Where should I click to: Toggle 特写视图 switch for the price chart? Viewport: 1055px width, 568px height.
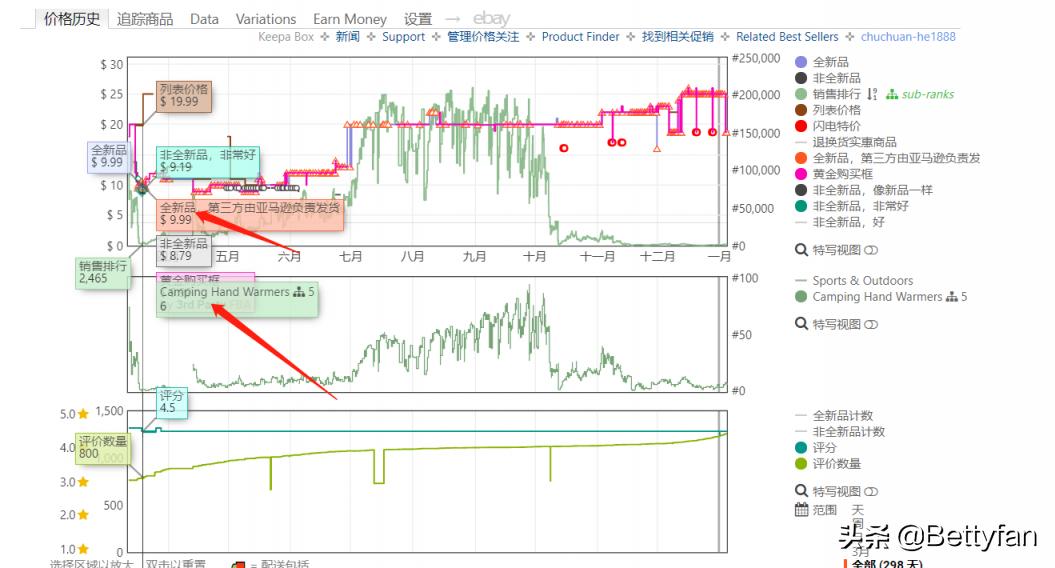871,250
